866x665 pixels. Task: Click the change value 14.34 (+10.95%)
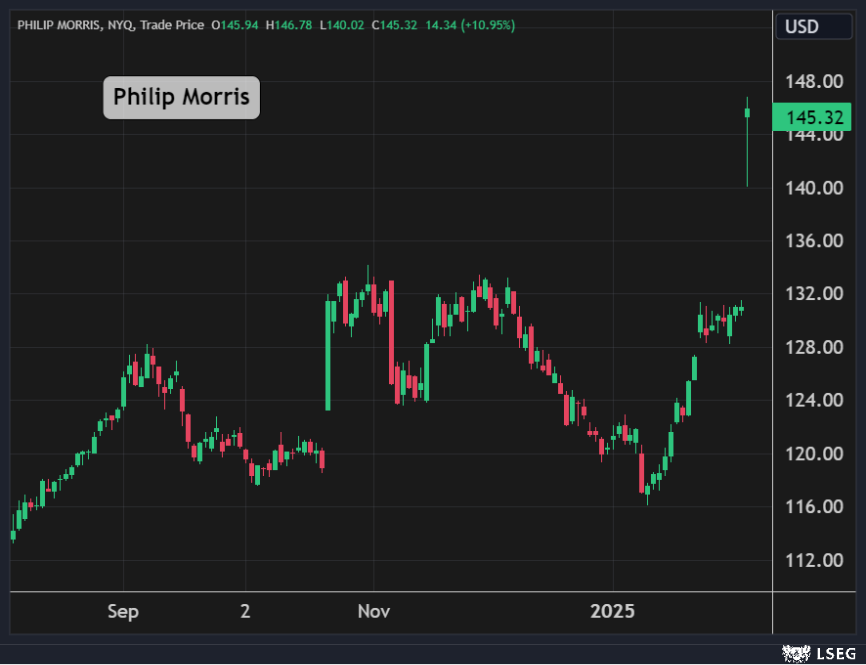(470, 25)
